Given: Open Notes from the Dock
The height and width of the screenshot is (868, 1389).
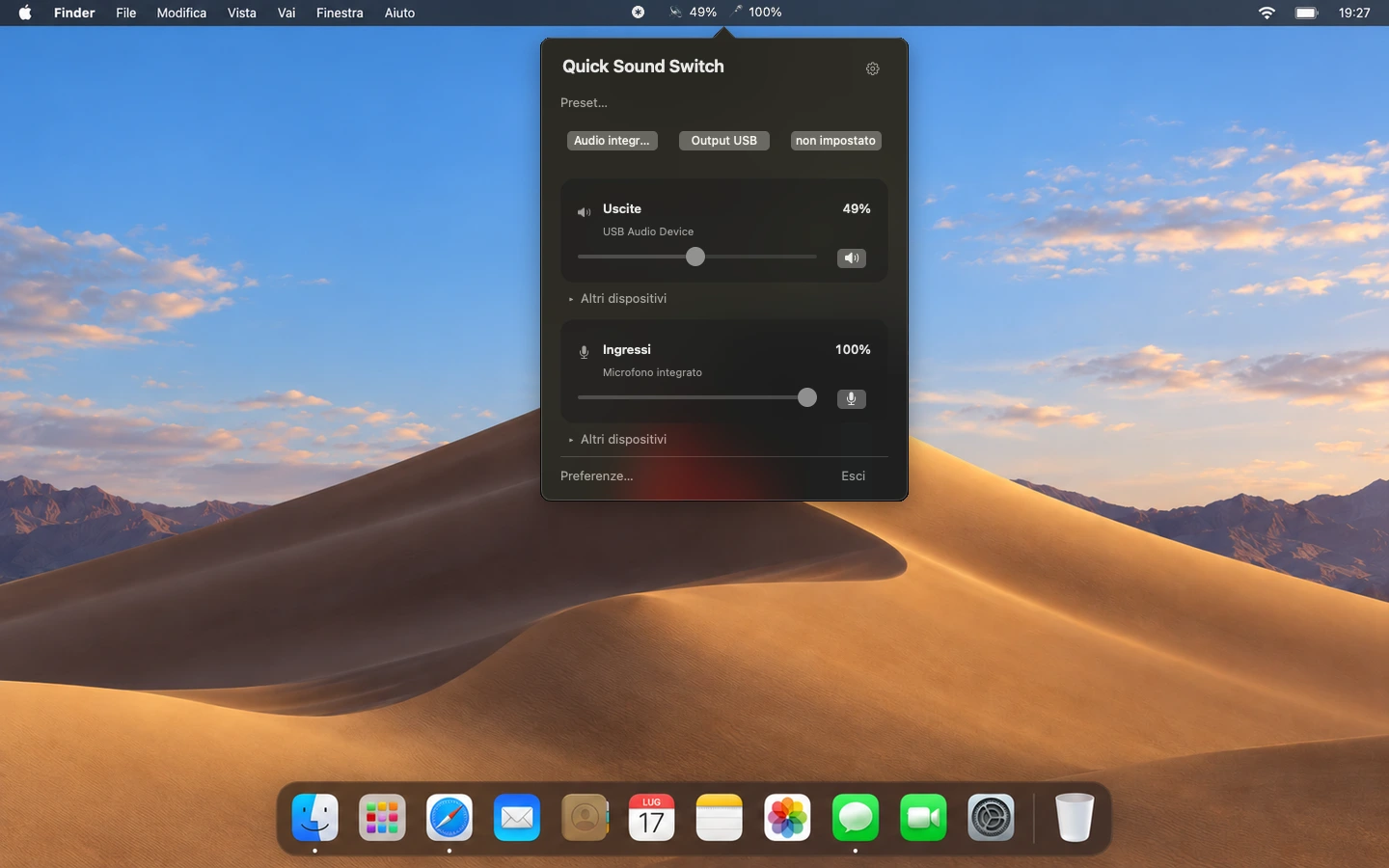Looking at the screenshot, I should pyautogui.click(x=720, y=818).
